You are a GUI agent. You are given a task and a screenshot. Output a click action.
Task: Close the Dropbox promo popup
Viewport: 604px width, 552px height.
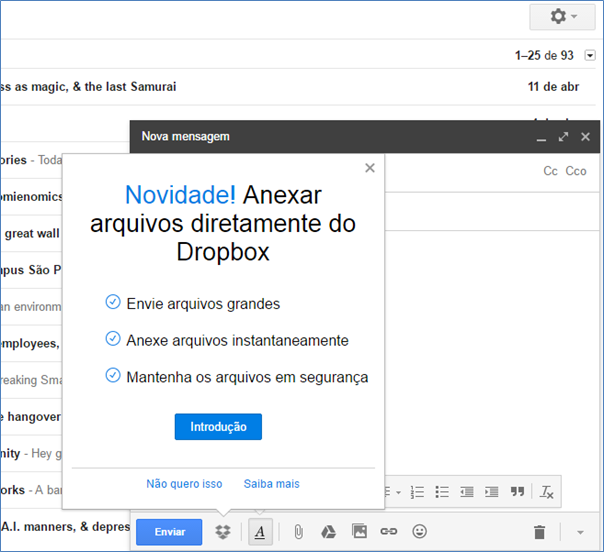pos(370,168)
